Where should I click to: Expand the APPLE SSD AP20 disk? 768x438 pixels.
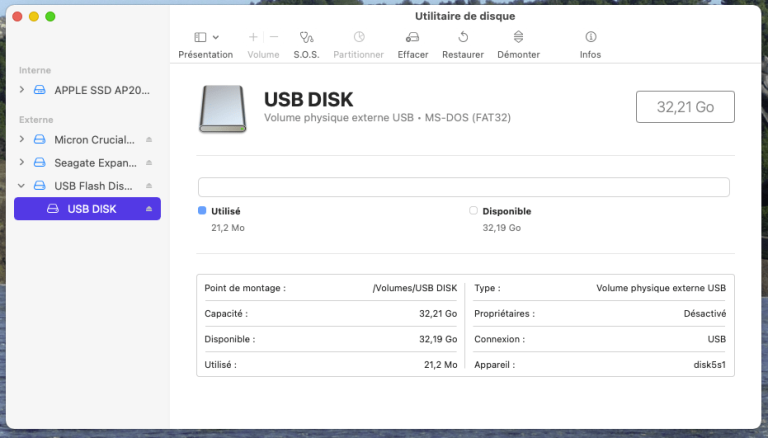[x=22, y=90]
